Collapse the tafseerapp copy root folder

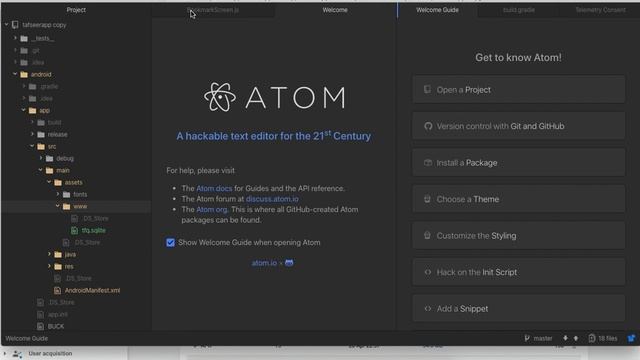6,24
